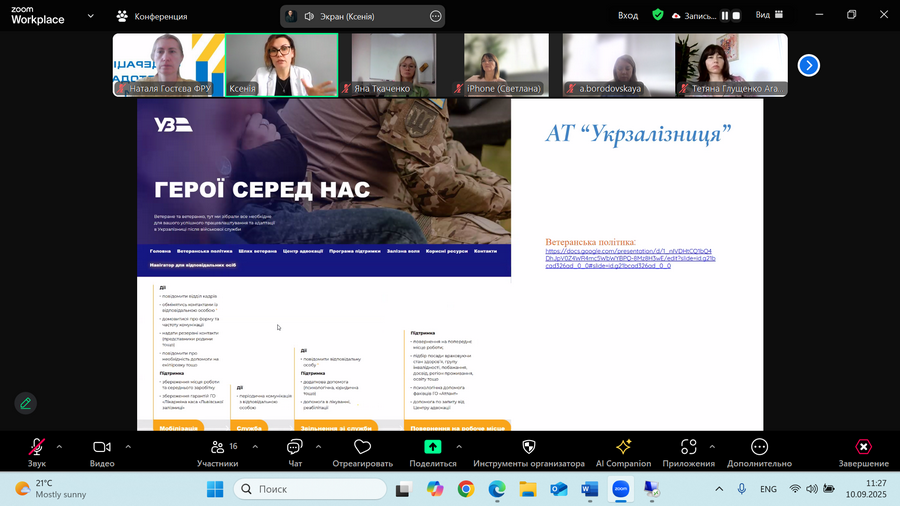The width and height of the screenshot is (900, 506).
Task: Open the Дополнительно more options menu
Action: coord(759,447)
